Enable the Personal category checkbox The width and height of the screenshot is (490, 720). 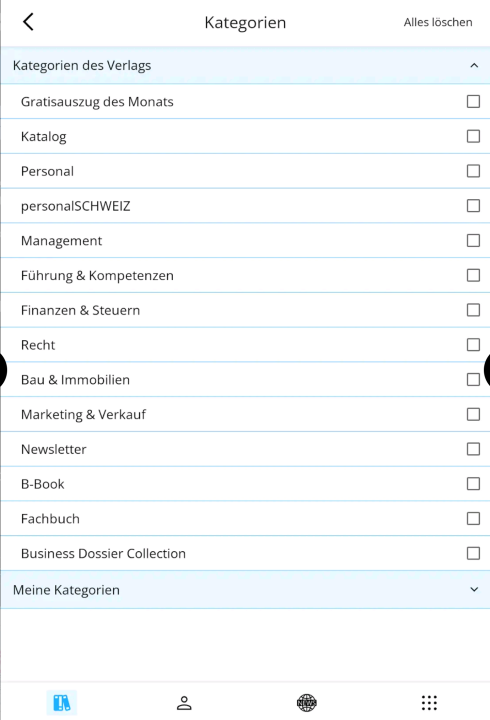[473, 171]
